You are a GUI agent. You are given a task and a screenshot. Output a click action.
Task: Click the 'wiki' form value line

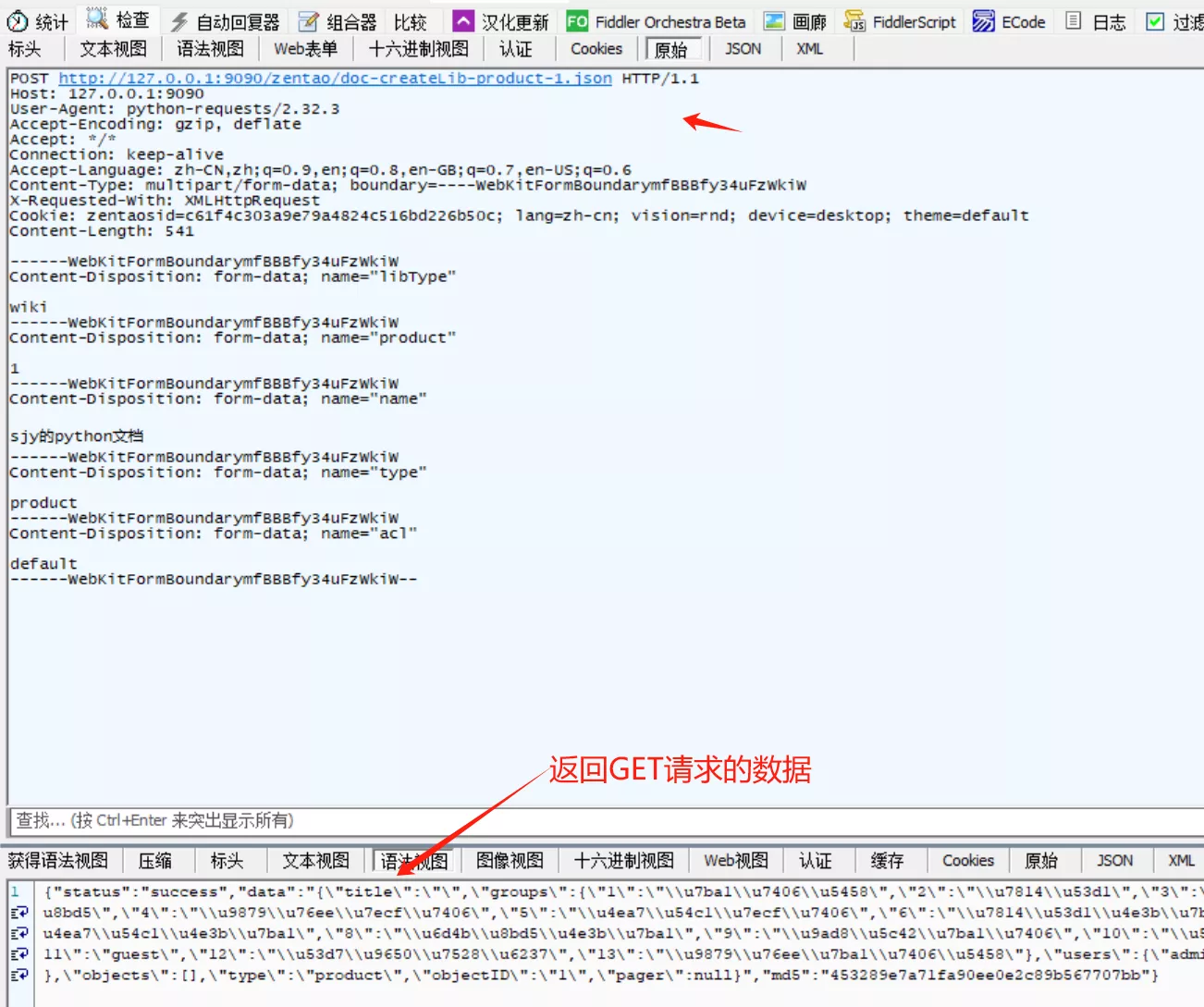[x=29, y=307]
